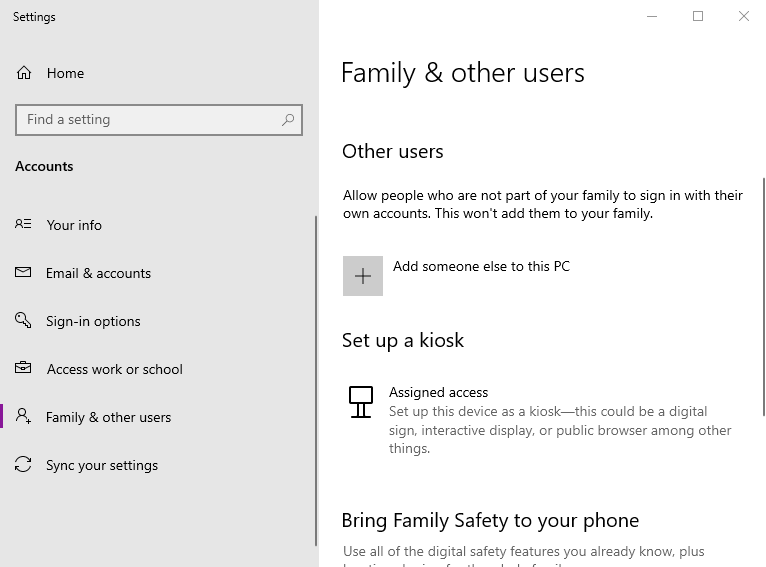The image size is (766, 567).
Task: Click the Home house icon
Action: 24,73
